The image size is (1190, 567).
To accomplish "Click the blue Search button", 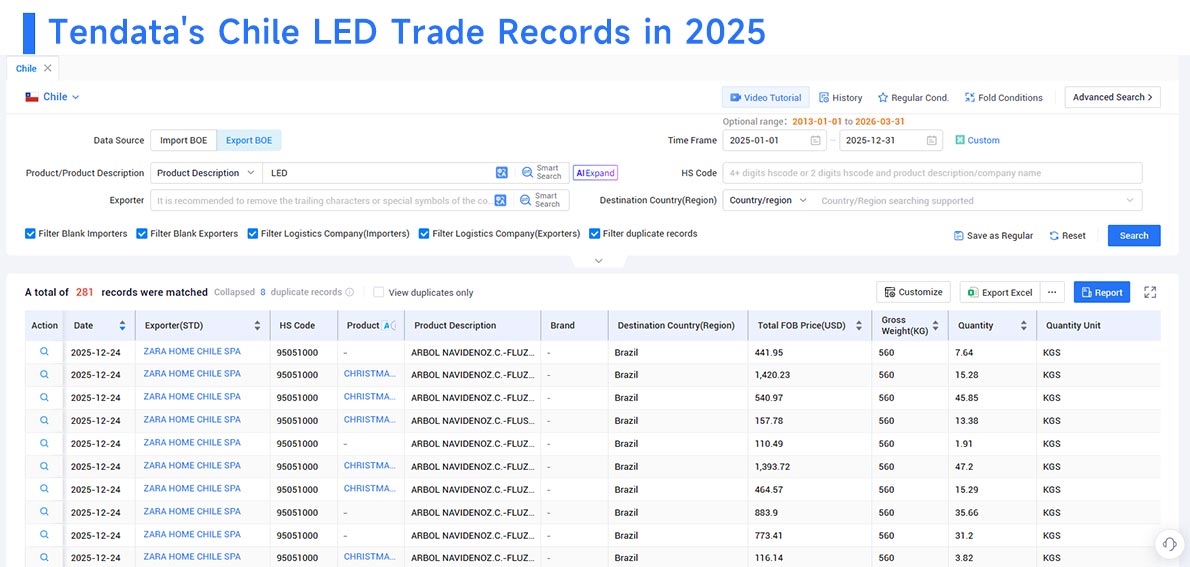I will [x=1134, y=235].
